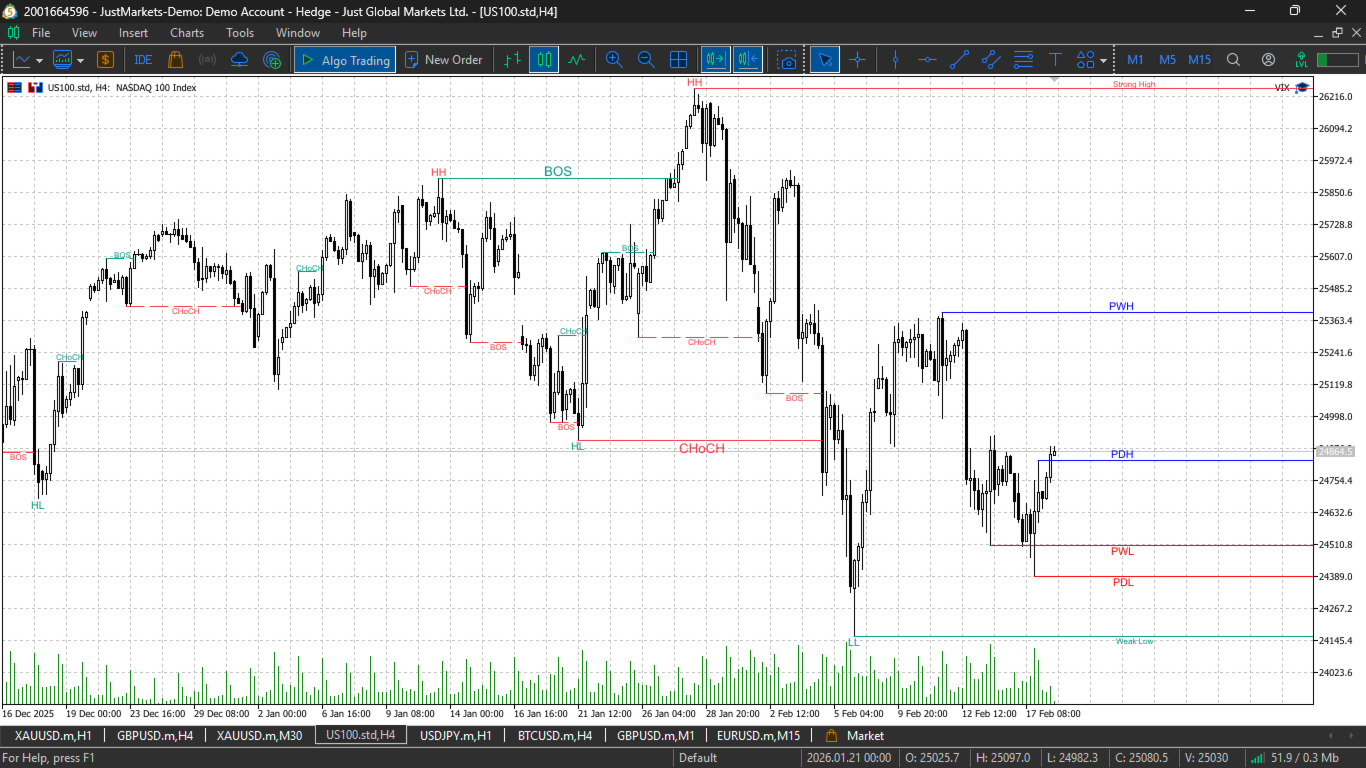This screenshot has height=768, width=1366.
Task: Open the search magnifier in toolbar
Action: coord(1234,60)
